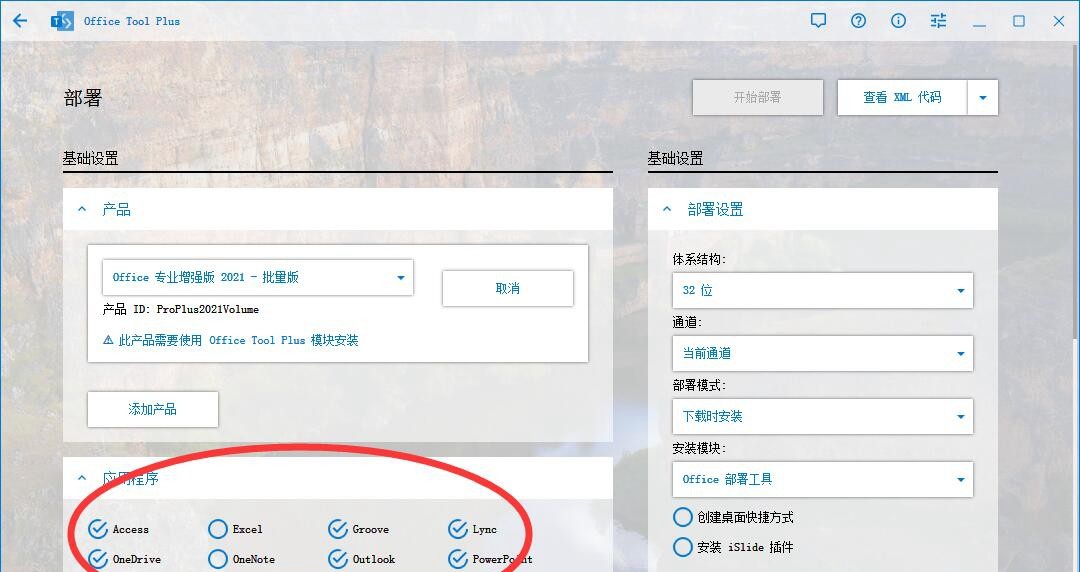The width and height of the screenshot is (1080, 572).
Task: Click the 添加产品 button
Action: tap(153, 409)
